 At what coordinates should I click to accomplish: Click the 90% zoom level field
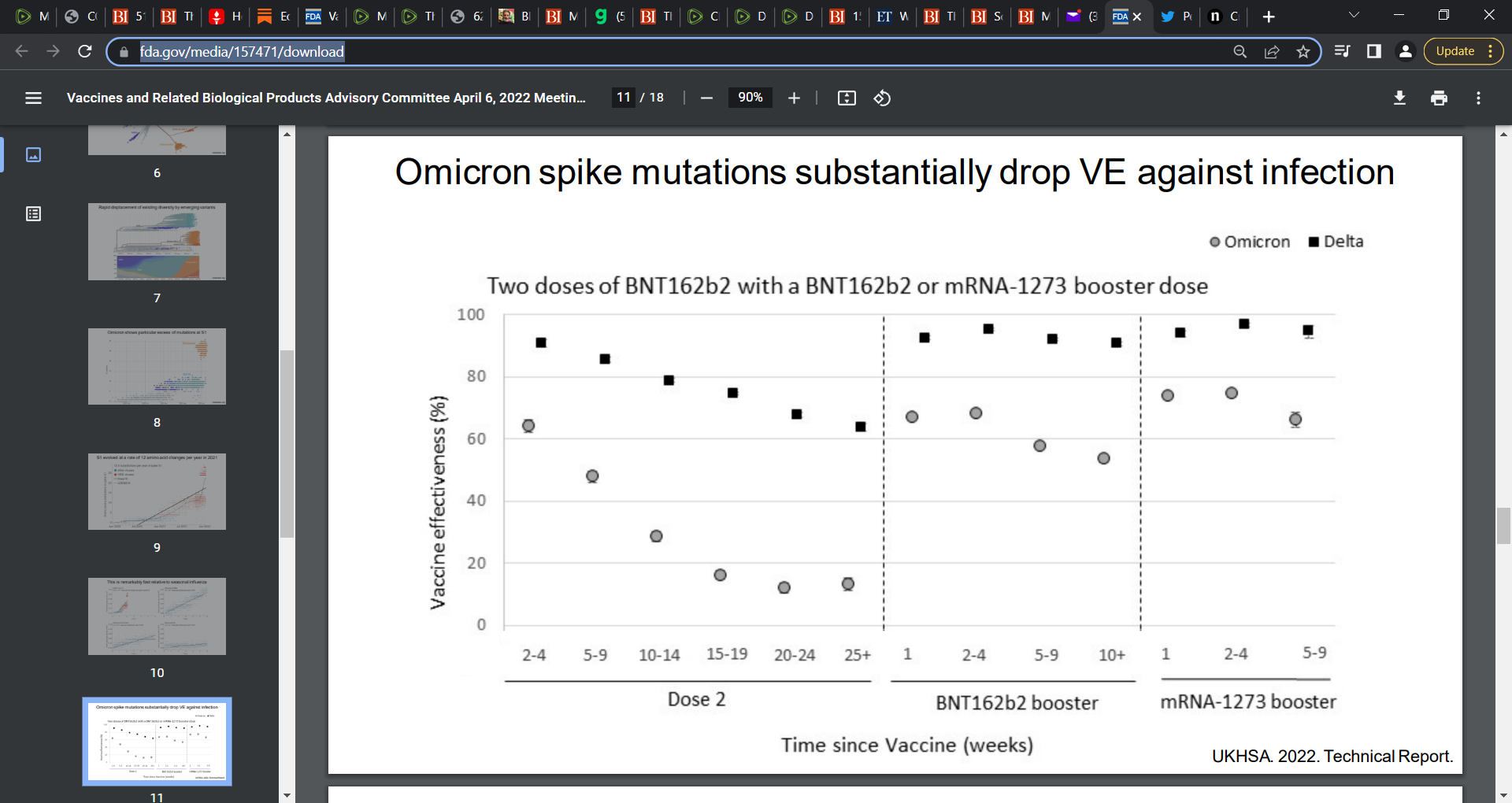(750, 98)
